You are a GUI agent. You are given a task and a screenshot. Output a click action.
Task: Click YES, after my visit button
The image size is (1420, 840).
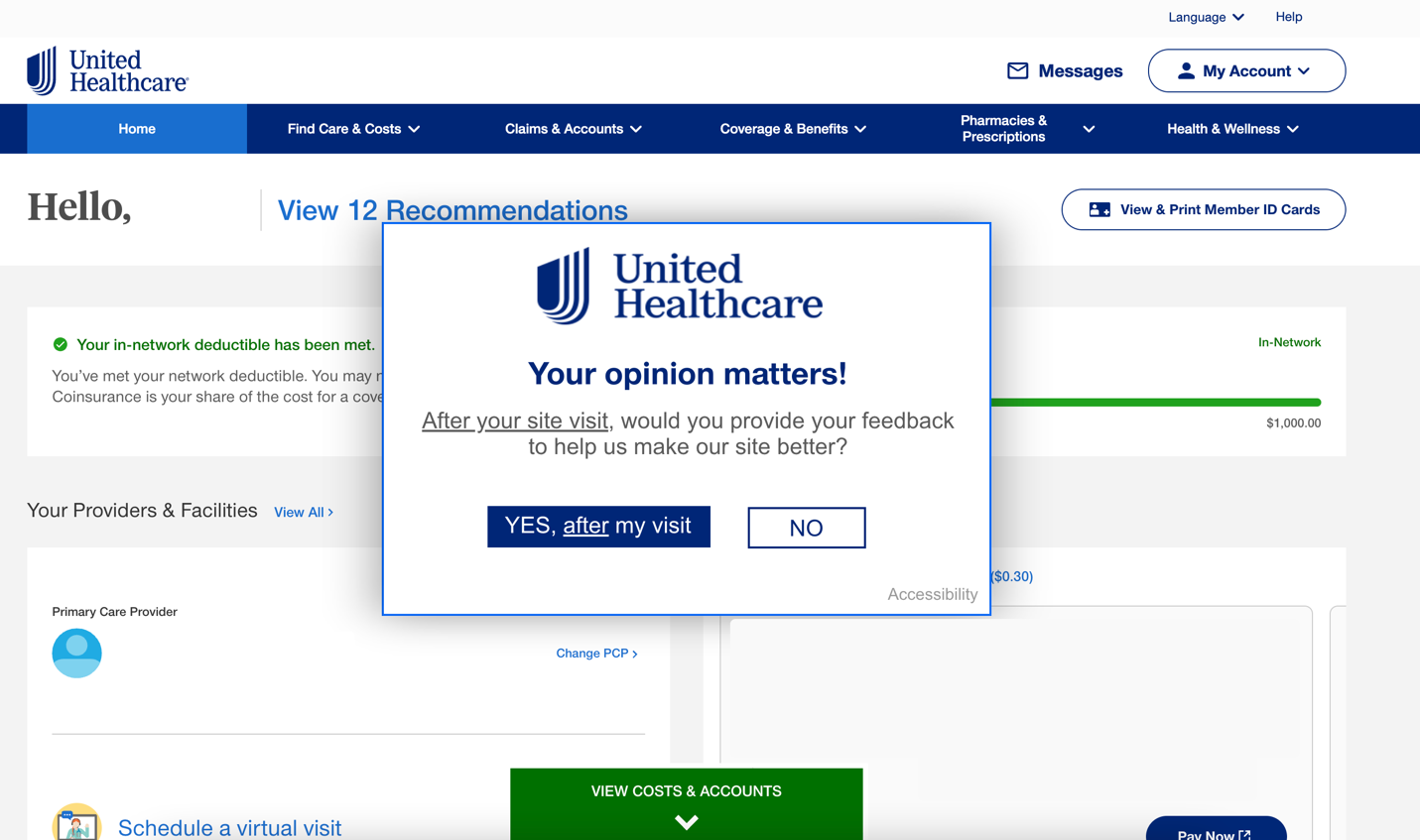point(598,527)
